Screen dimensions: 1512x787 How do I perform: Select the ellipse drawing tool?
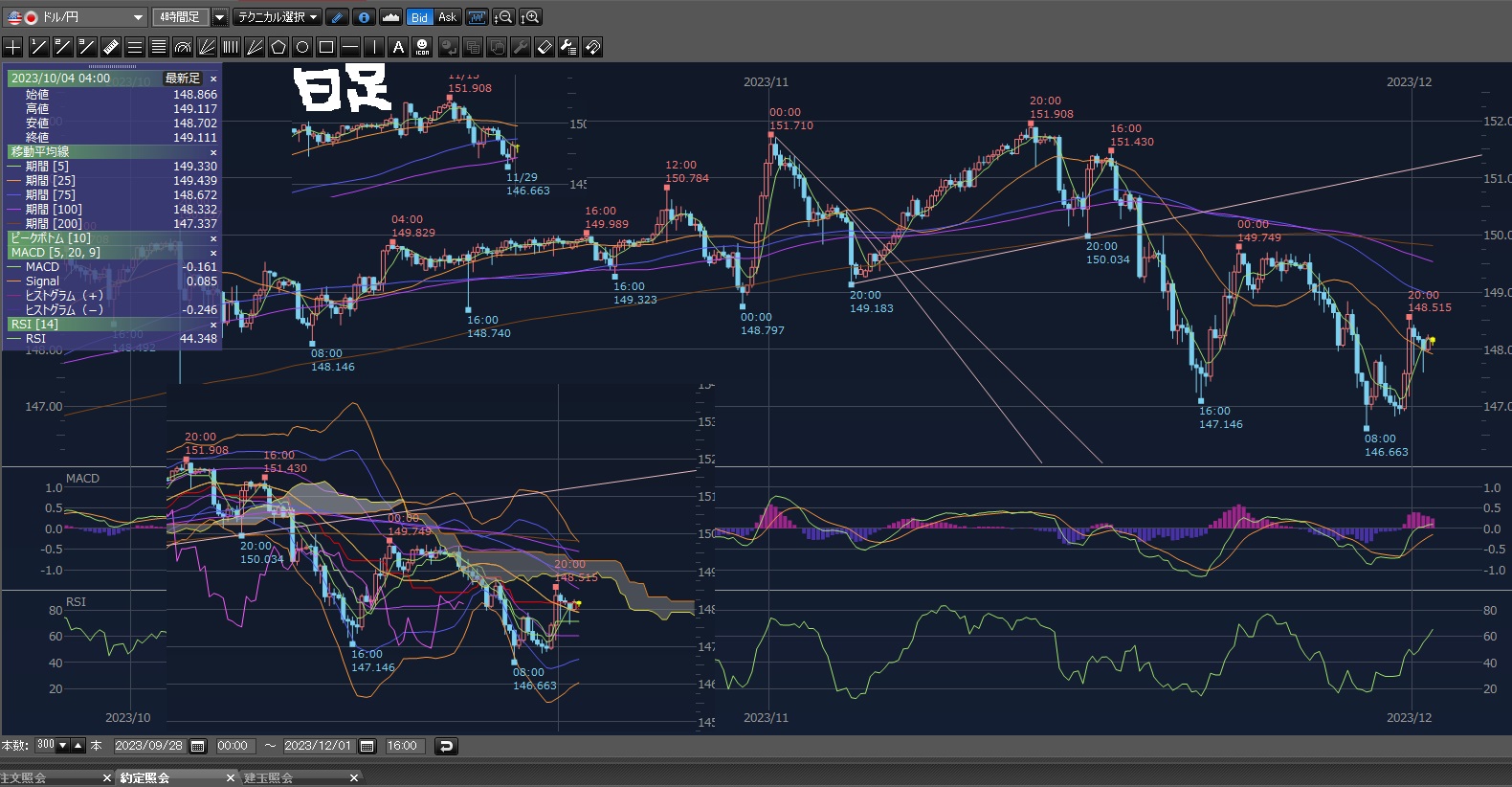click(302, 47)
